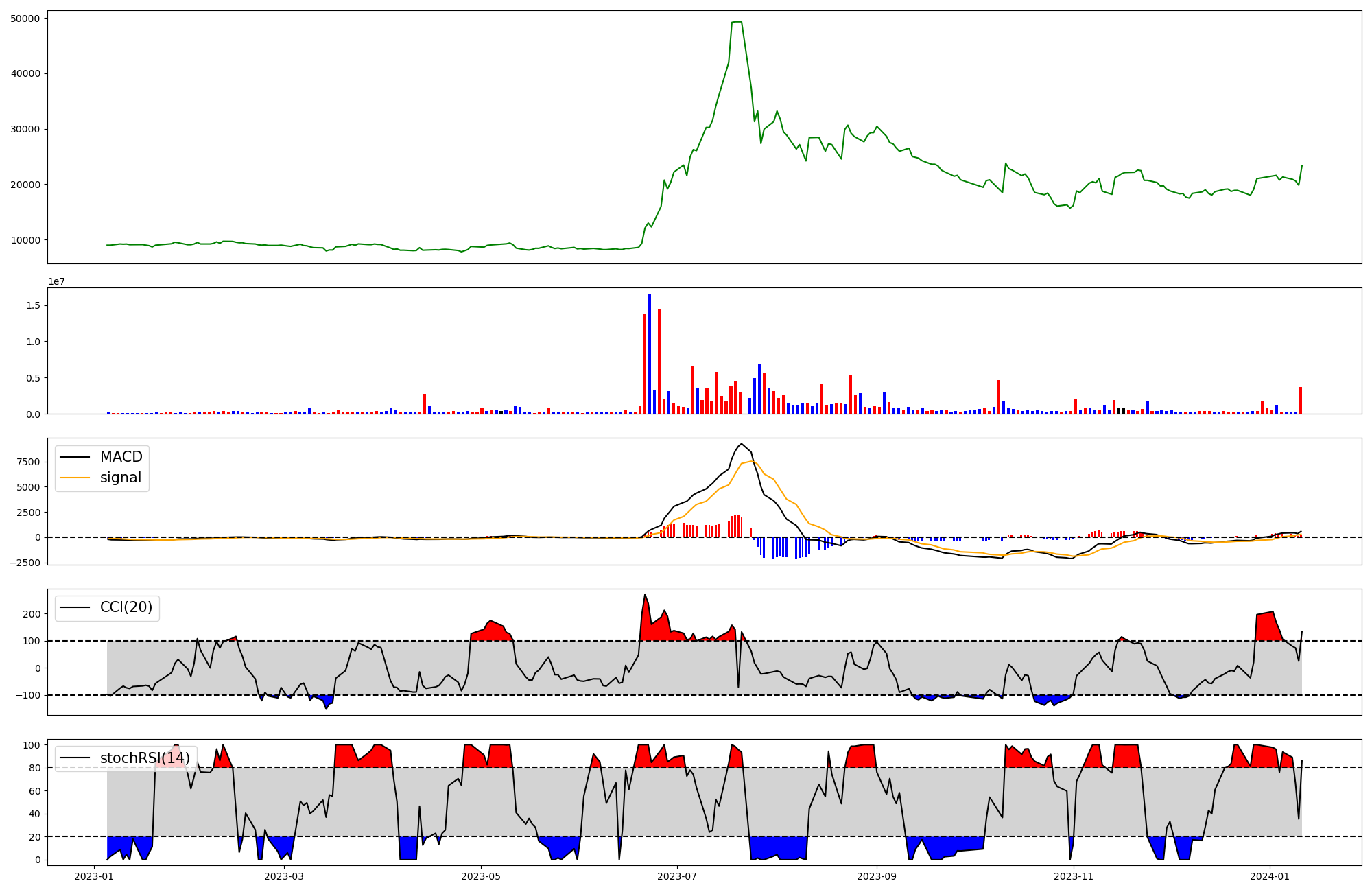Click the 7500 MACD axis label

click(29, 462)
